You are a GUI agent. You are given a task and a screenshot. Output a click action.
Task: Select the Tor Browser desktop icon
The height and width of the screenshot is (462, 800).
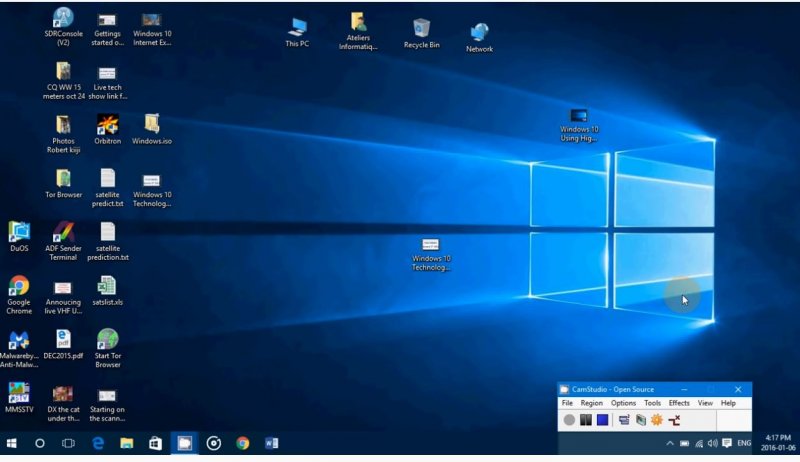pos(63,182)
